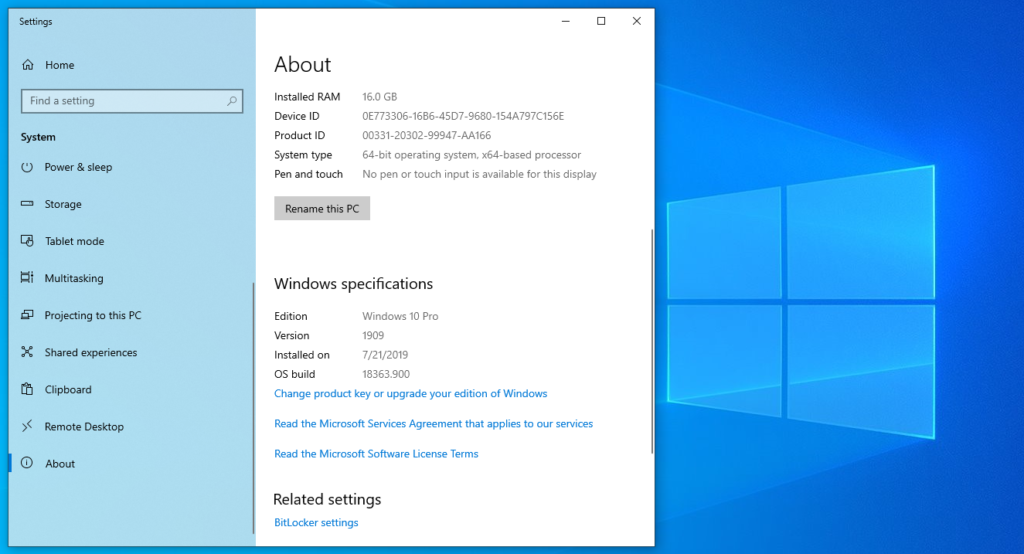The height and width of the screenshot is (554, 1024).
Task: Maximize the Settings window
Action: click(601, 21)
